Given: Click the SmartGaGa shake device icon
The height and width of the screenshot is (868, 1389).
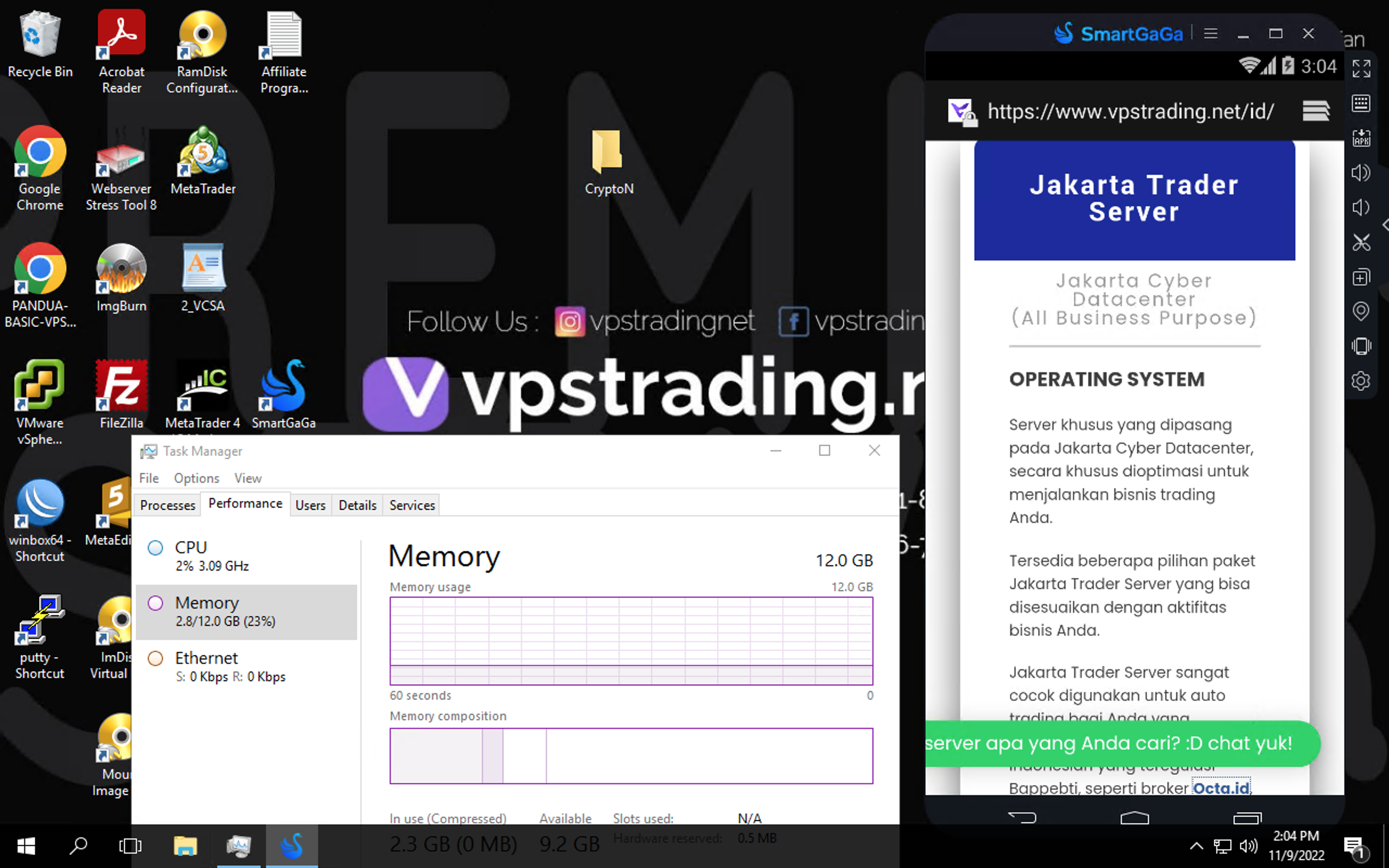Looking at the screenshot, I should point(1361,346).
